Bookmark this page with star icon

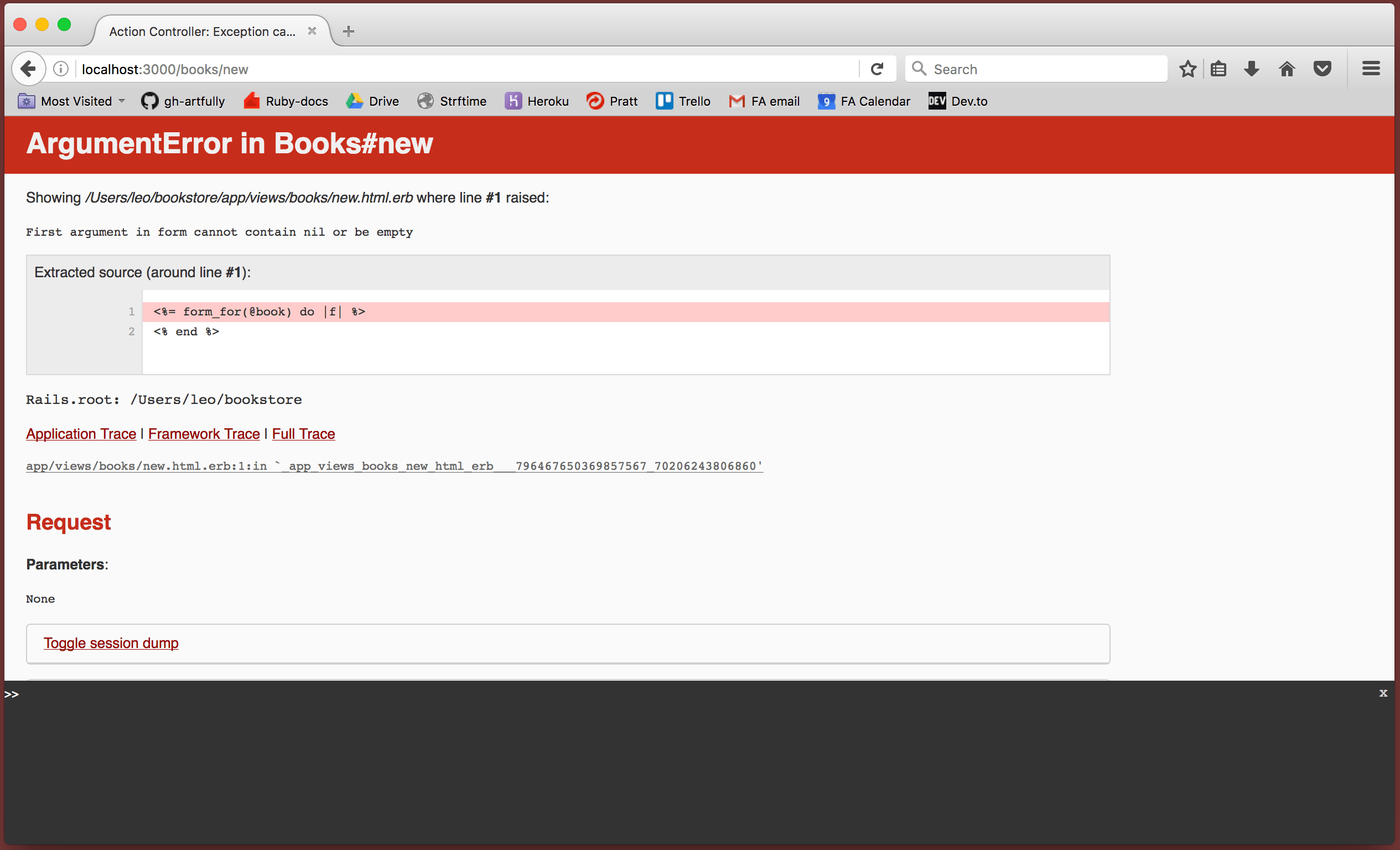click(x=1188, y=69)
